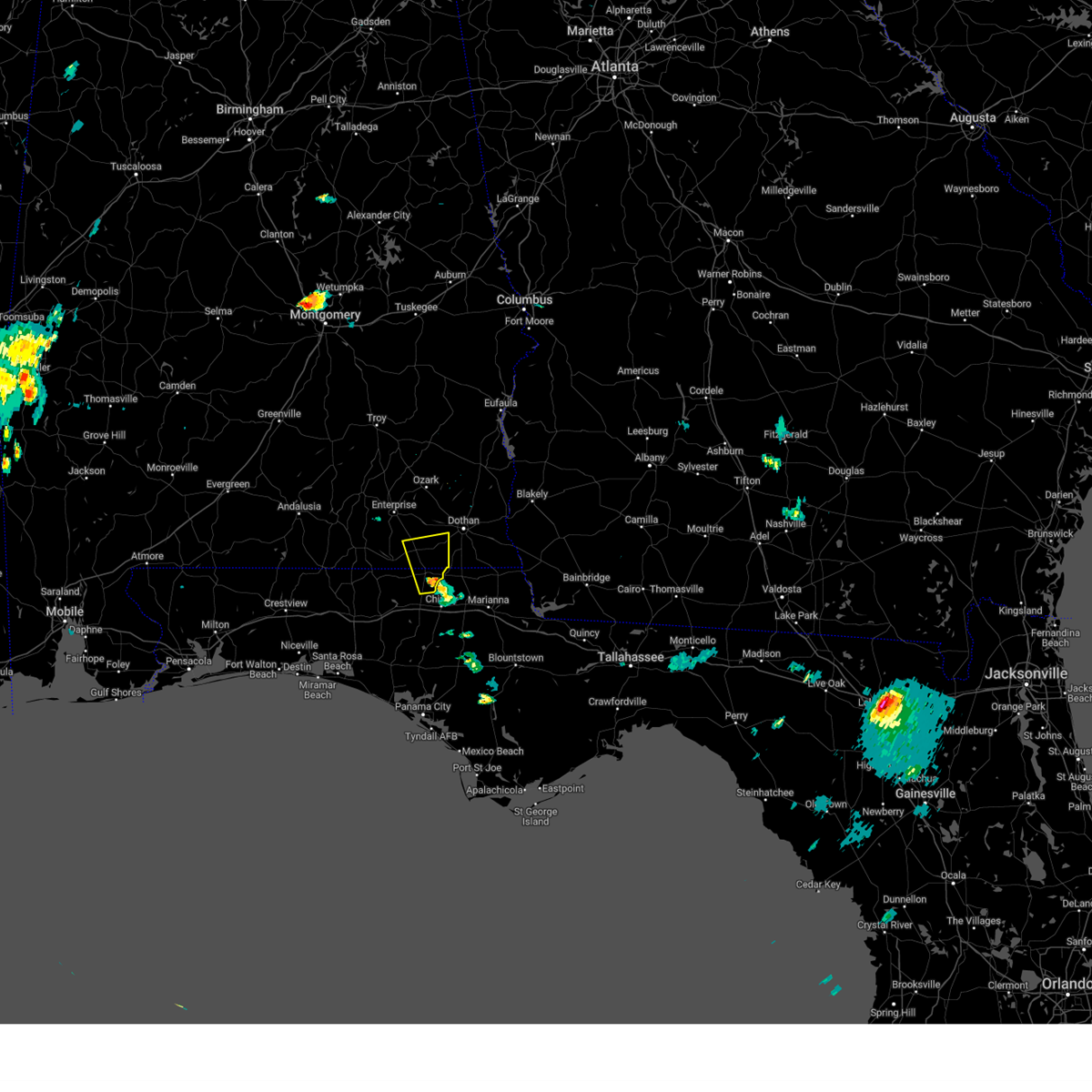Screen dimensions: 1092x1092
Task: Click the Ocala label
Action: pyautogui.click(x=954, y=875)
